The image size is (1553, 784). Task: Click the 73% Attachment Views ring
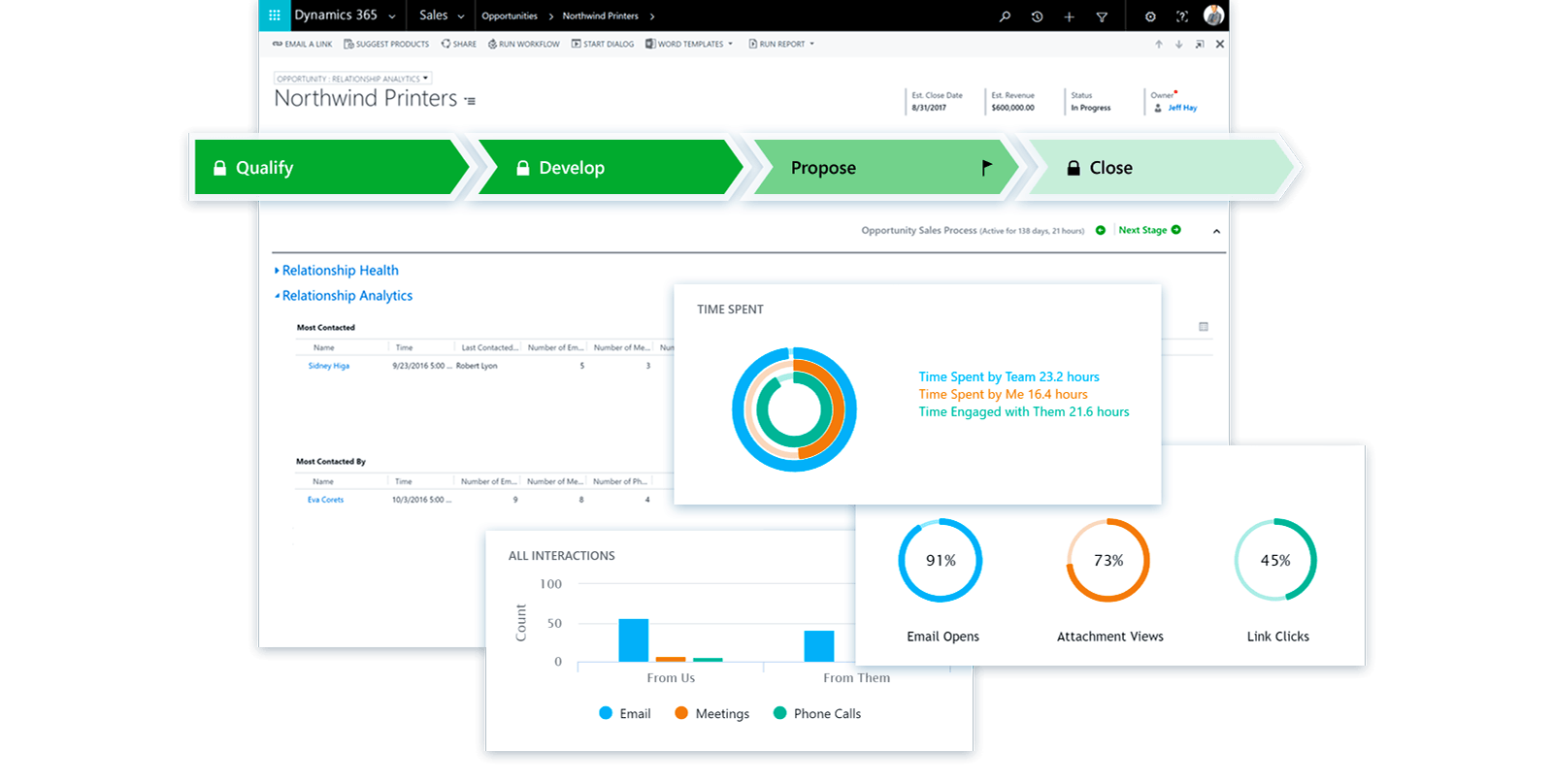[x=1108, y=561]
